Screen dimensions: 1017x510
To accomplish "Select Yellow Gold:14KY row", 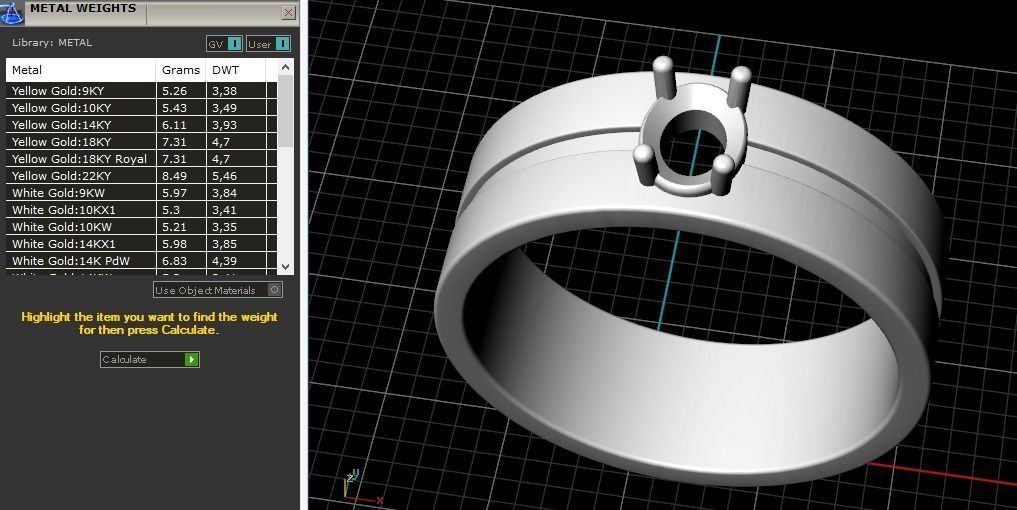I will click(141, 125).
